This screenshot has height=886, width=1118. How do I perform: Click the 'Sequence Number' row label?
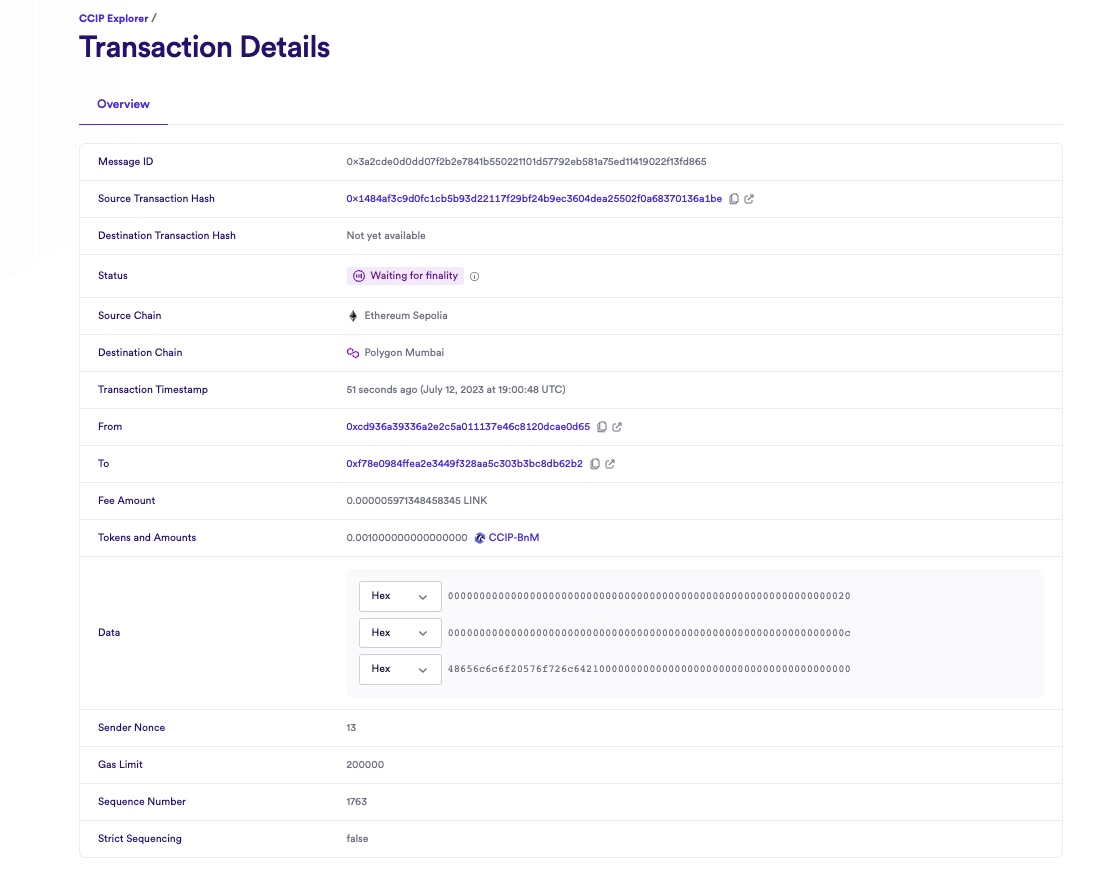(x=142, y=802)
